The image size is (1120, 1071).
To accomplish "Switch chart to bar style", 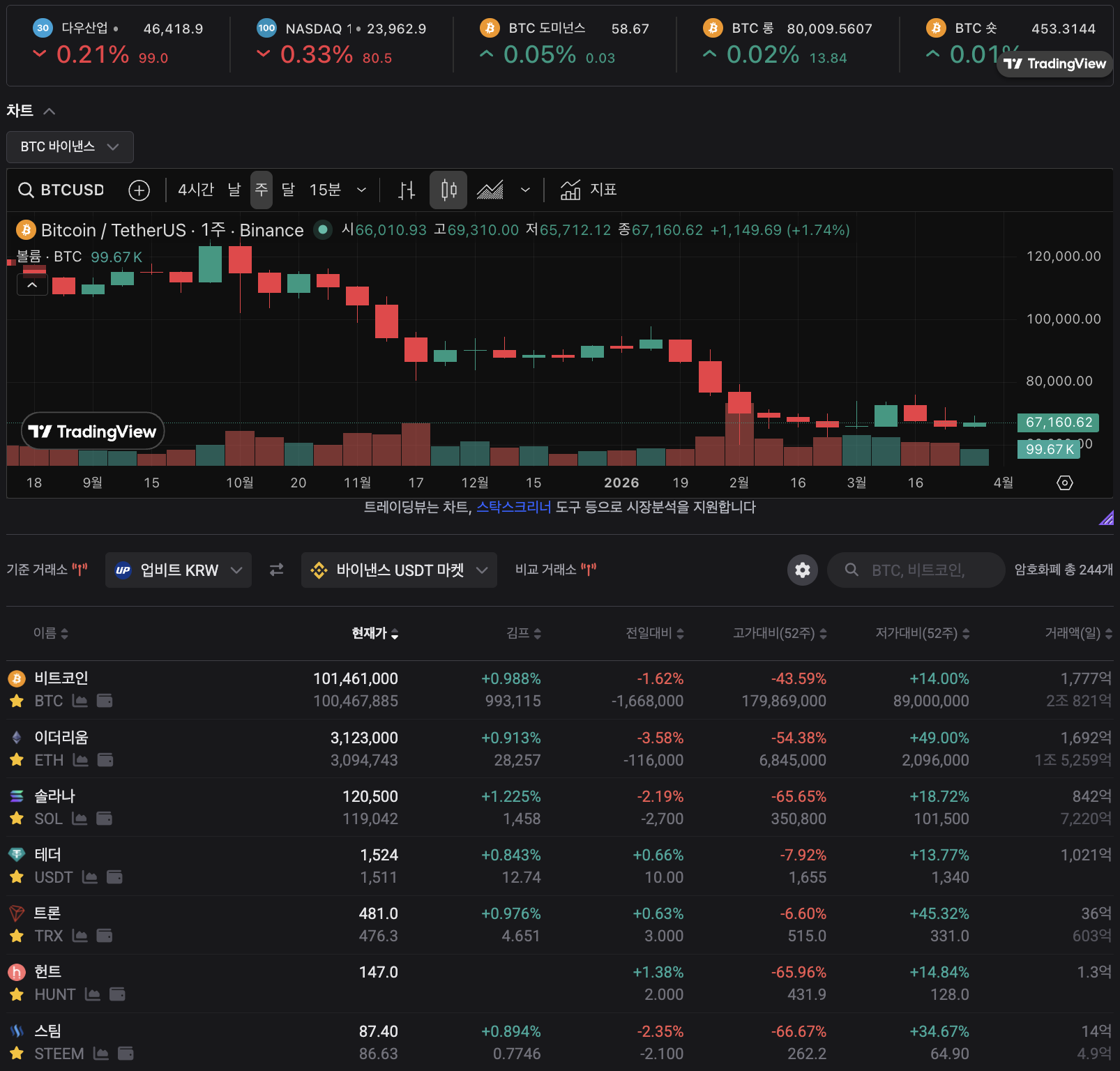I will (407, 190).
